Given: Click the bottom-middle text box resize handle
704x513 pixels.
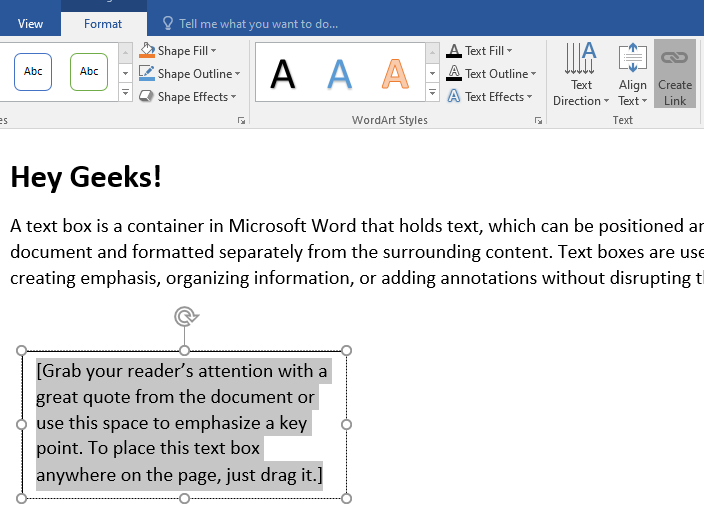Looking at the screenshot, I should pos(184,498).
